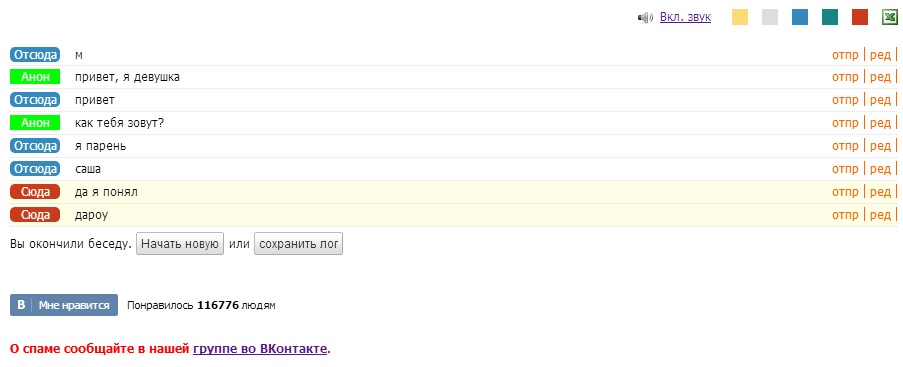Click ред on the 'дароу' message row

coord(880,215)
